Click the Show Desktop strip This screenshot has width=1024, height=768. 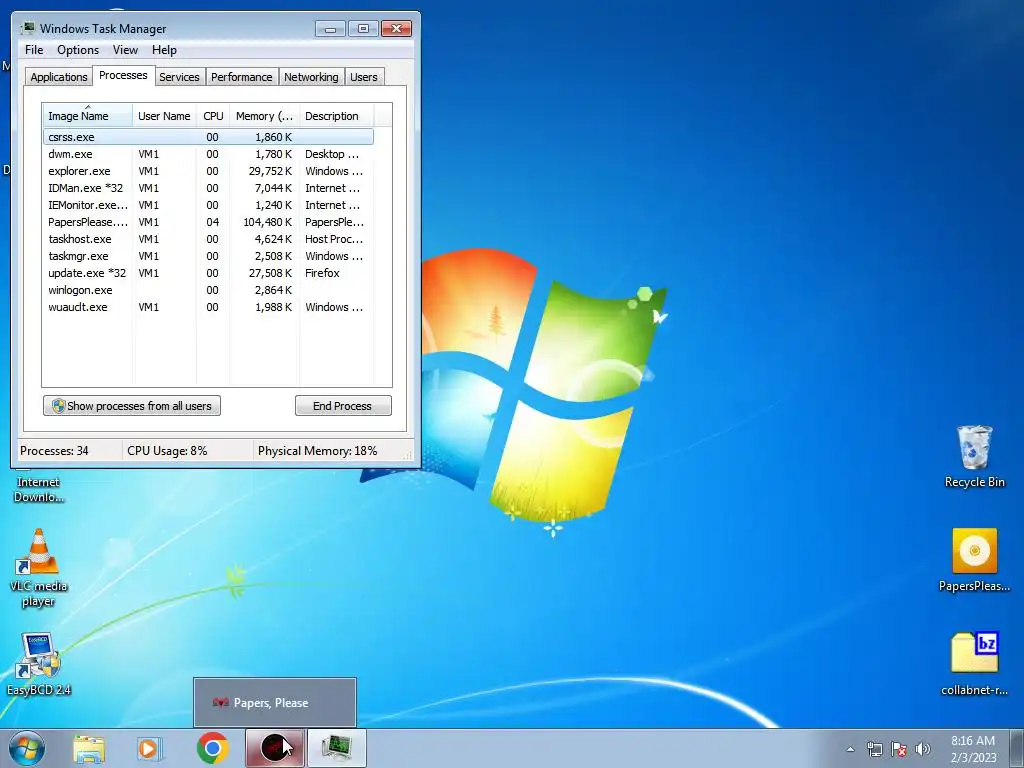(1018, 749)
